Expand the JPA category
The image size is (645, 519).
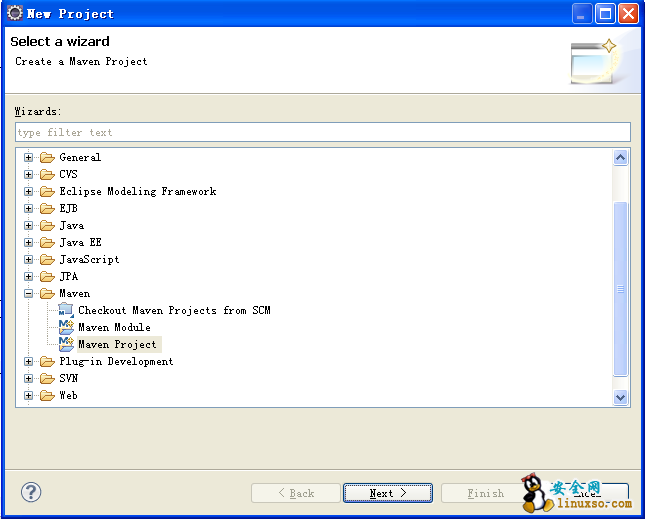click(29, 277)
